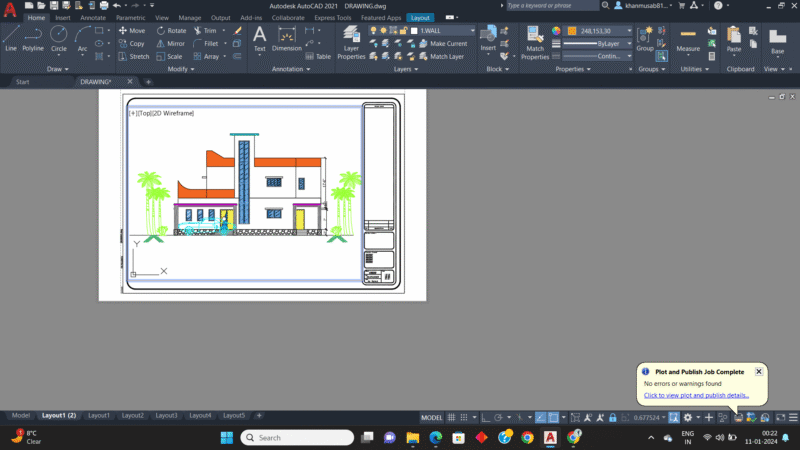This screenshot has width=800, height=450.
Task: Expand the Layers panel
Action: tap(406, 69)
